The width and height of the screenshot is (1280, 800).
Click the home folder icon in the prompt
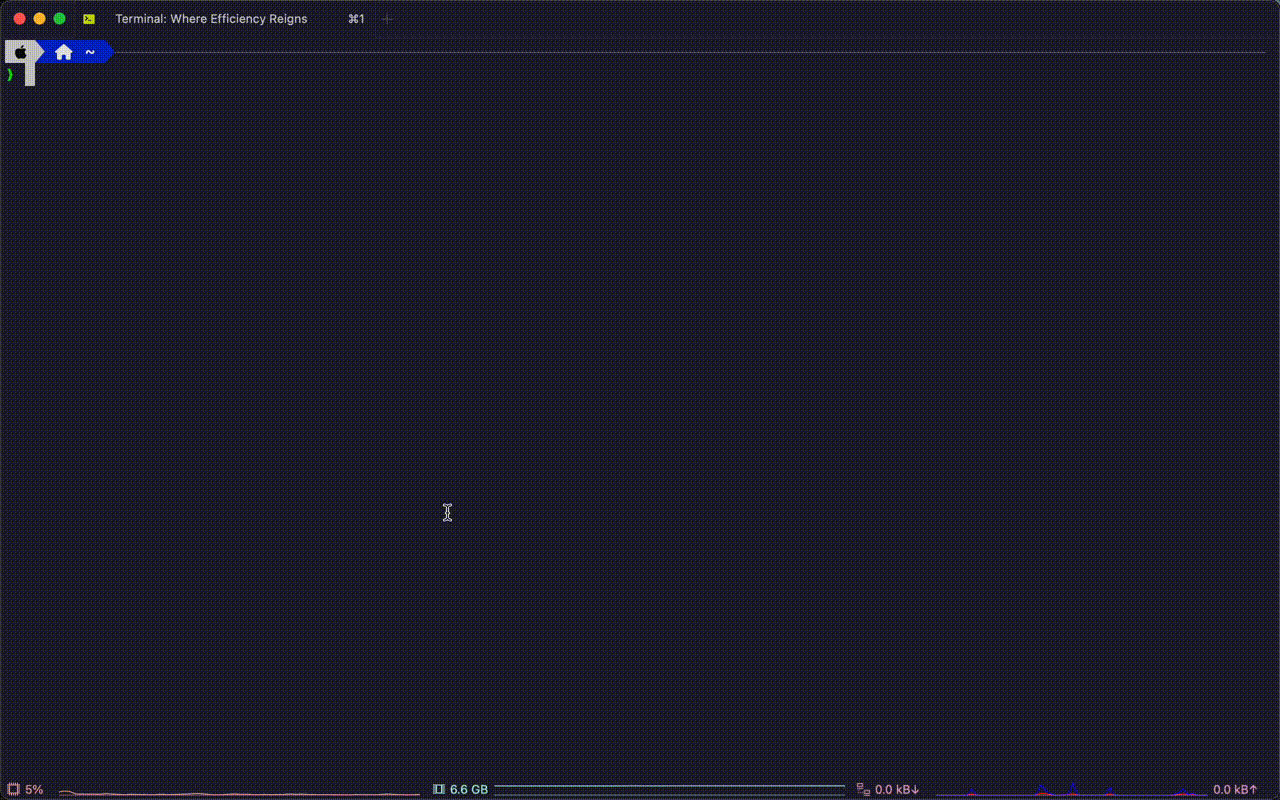(64, 52)
